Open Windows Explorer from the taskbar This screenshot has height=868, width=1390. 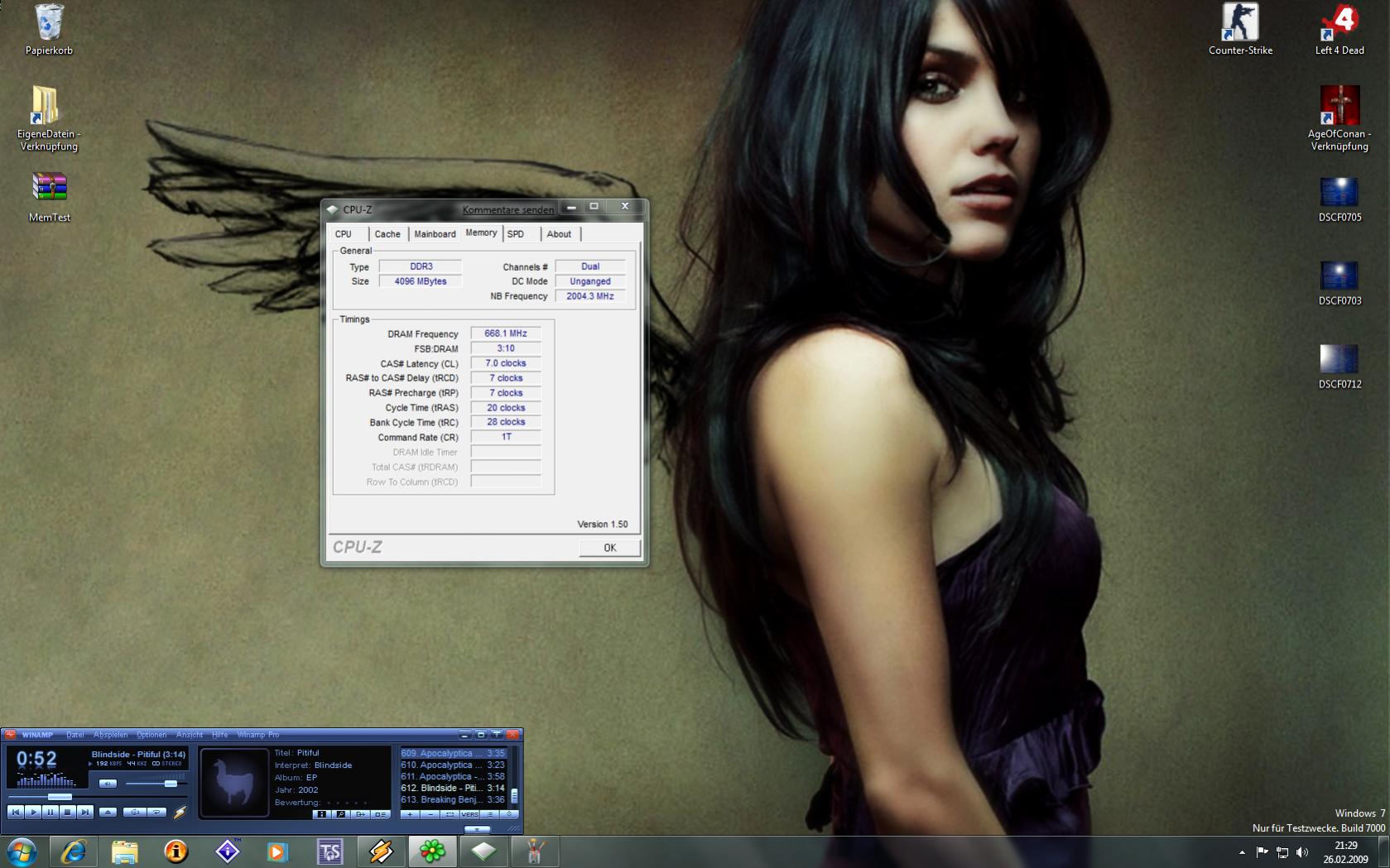point(125,851)
